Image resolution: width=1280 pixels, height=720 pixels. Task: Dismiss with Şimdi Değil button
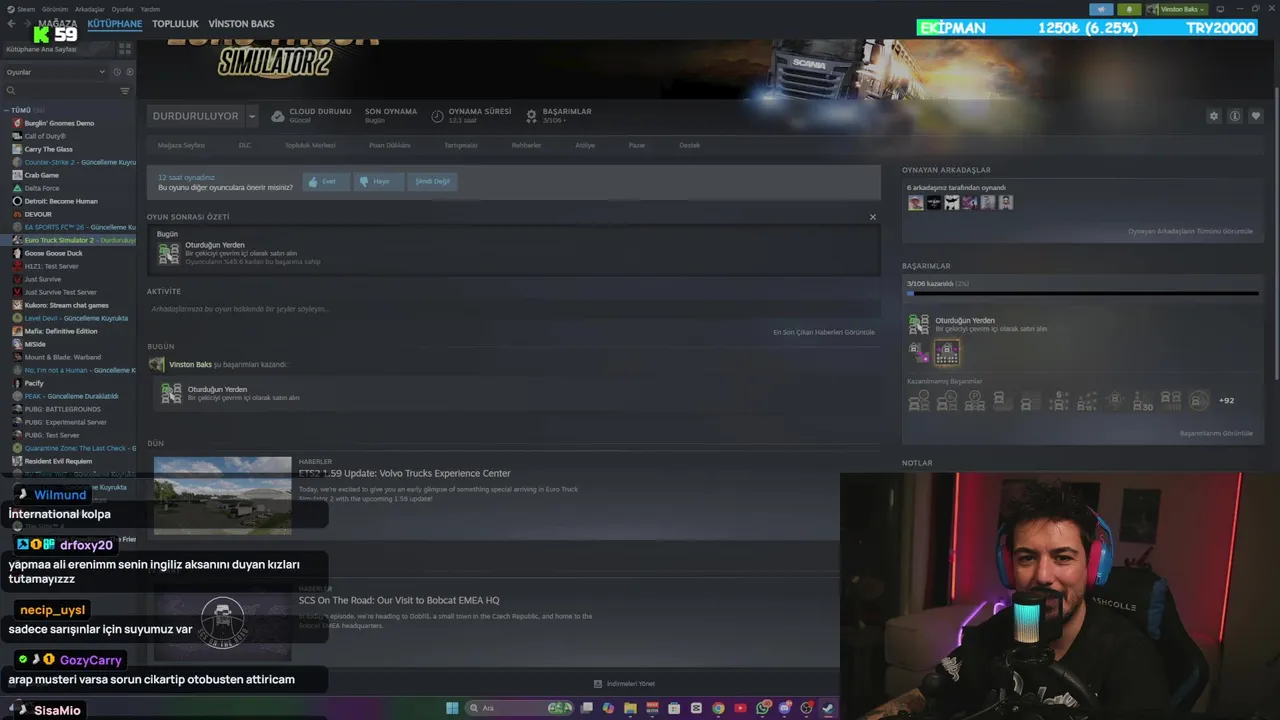click(432, 182)
